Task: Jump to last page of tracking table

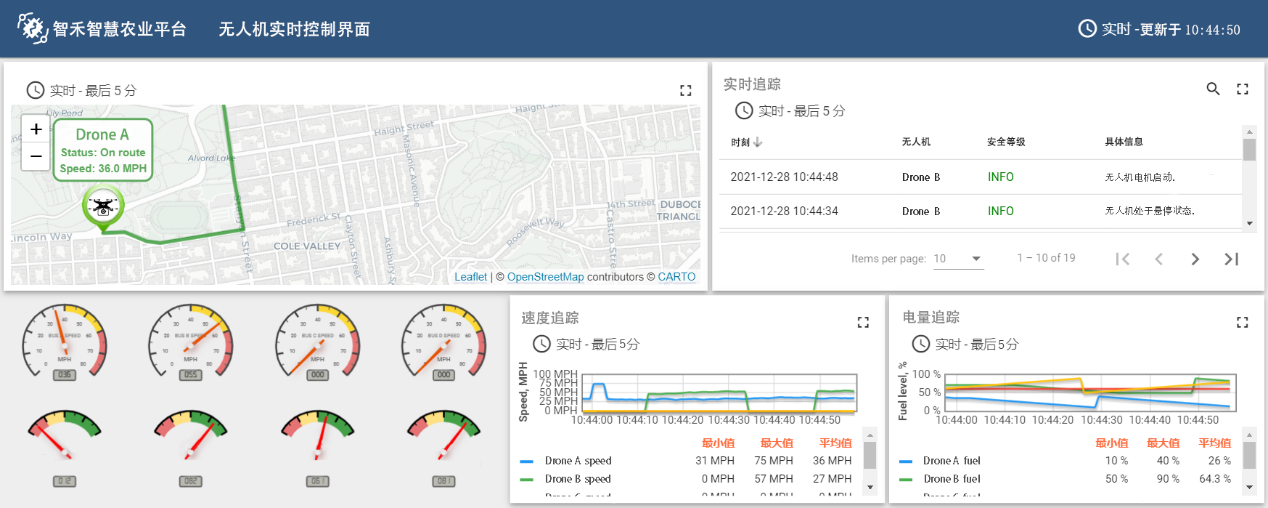Action: (1232, 259)
